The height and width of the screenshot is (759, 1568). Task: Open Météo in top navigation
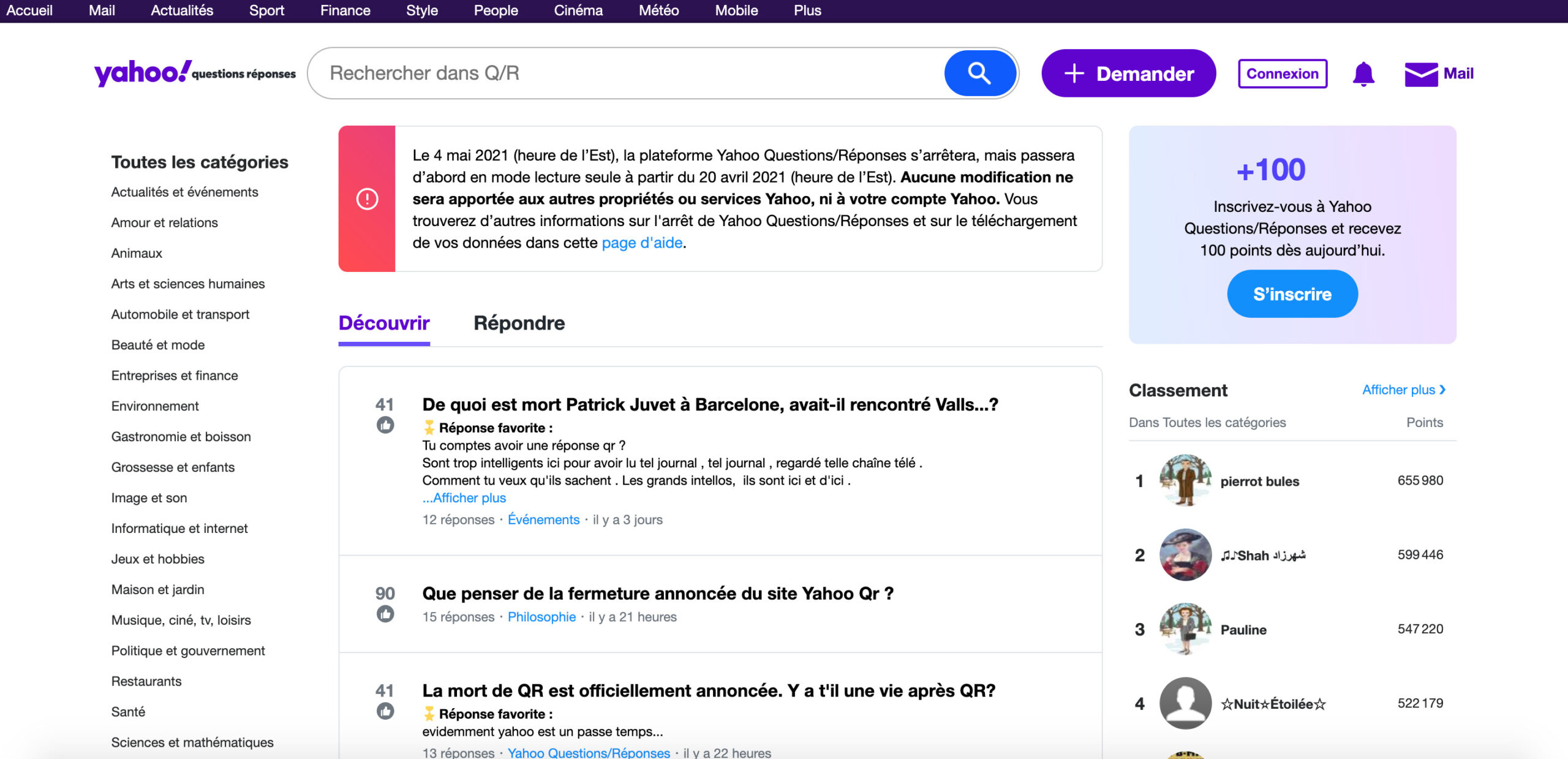click(659, 10)
